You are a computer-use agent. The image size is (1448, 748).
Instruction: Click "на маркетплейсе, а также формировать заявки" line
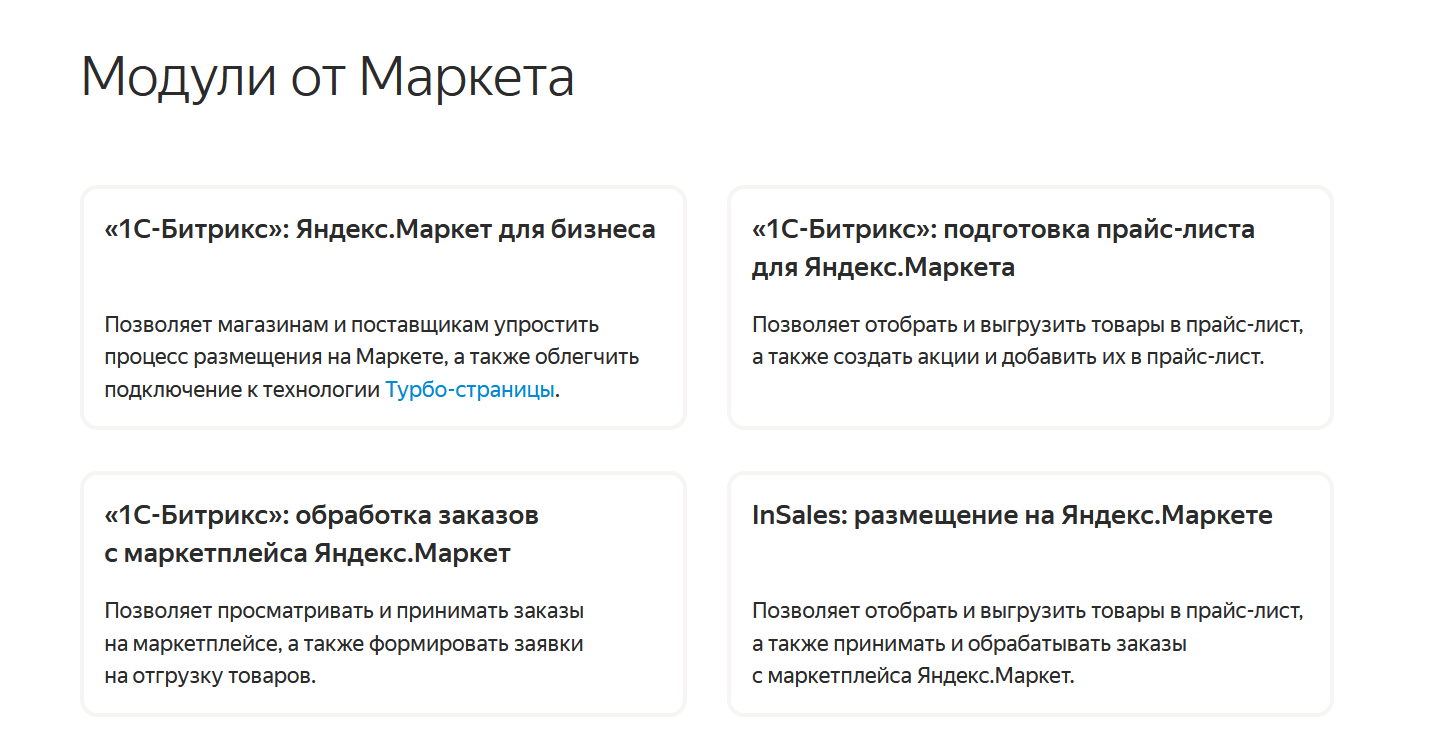[344, 644]
